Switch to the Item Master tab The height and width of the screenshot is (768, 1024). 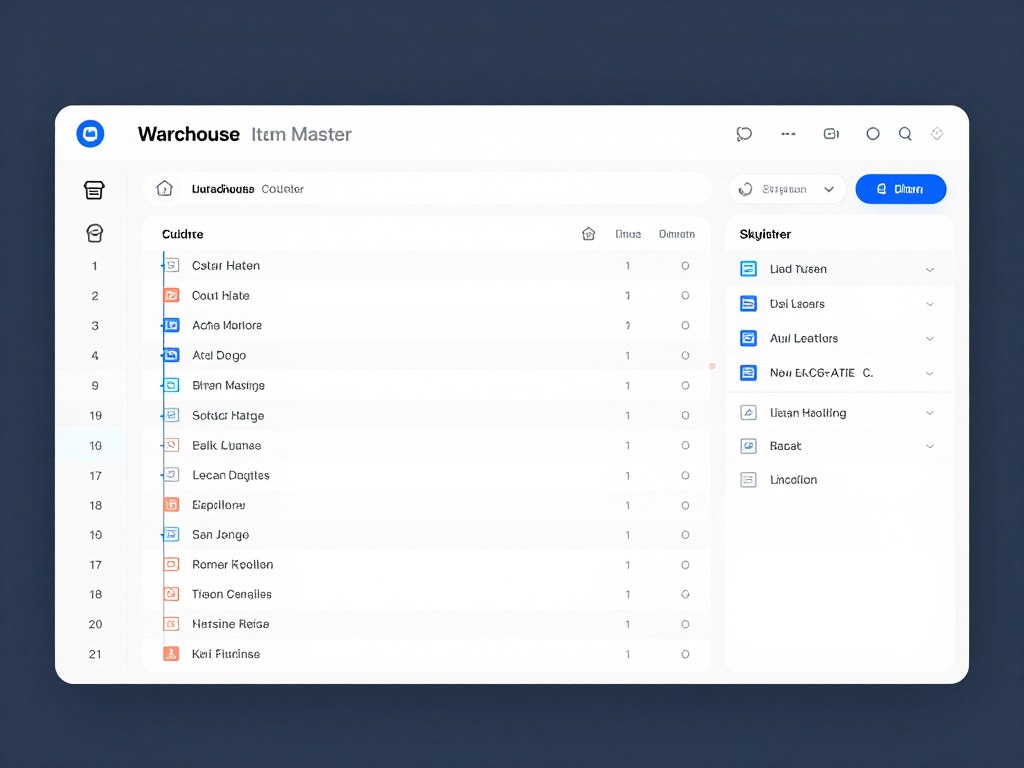[301, 133]
